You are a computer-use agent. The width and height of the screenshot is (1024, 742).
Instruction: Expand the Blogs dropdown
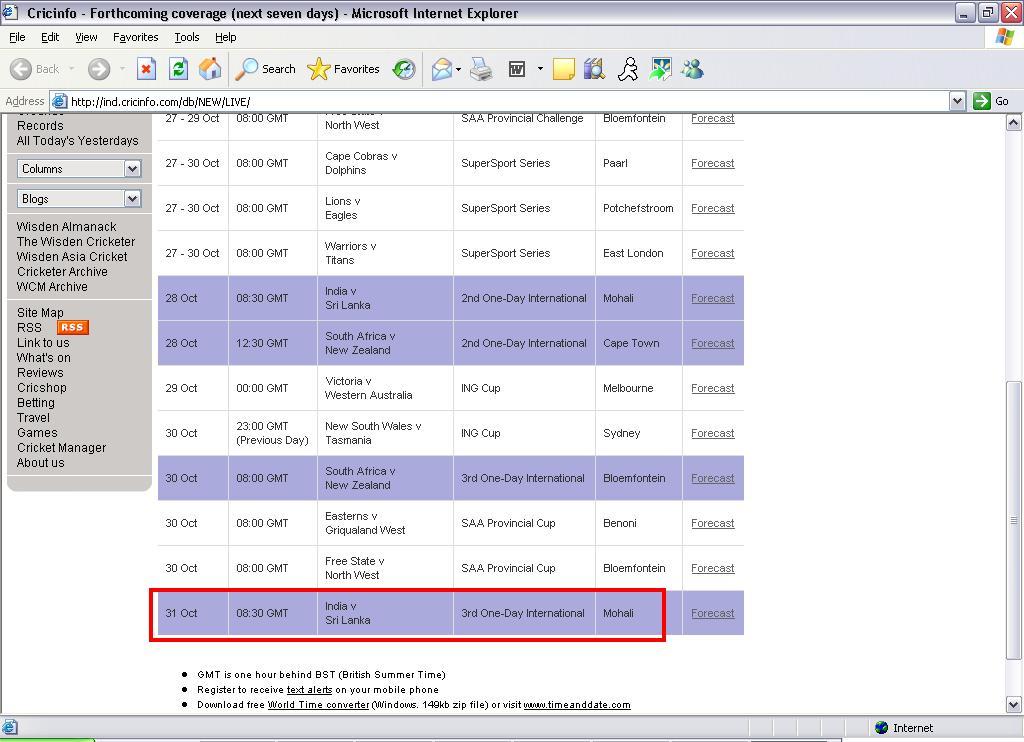(133, 199)
